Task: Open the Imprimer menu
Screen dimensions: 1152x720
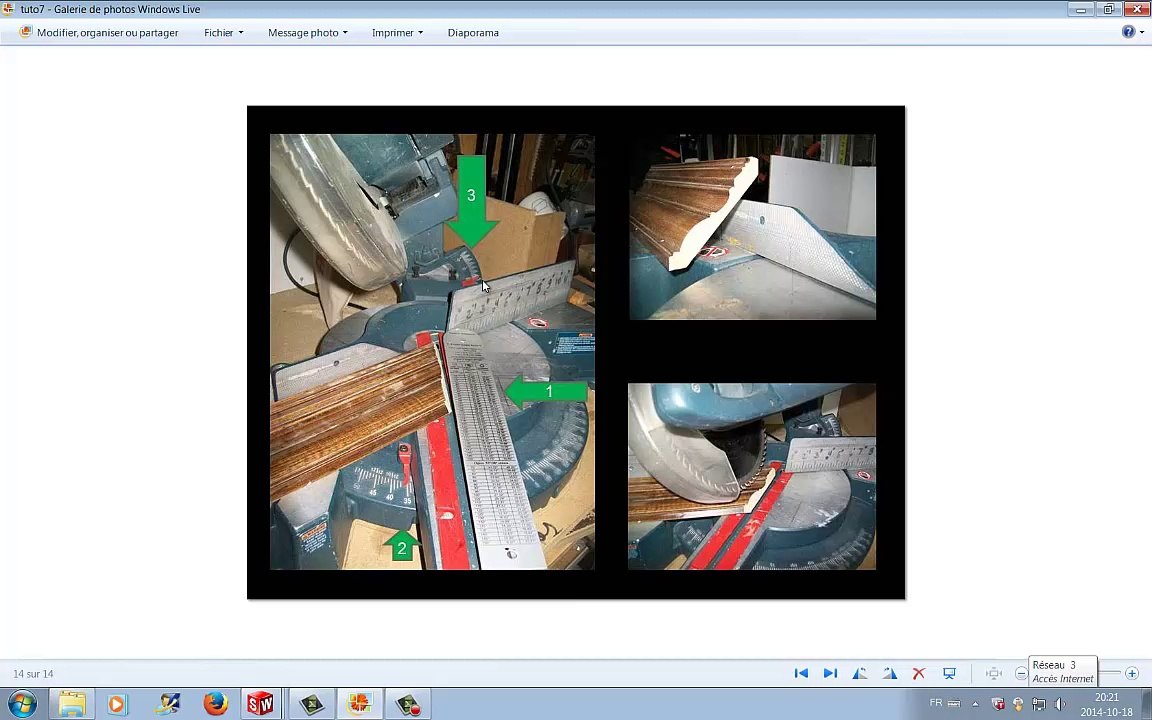Action: click(x=397, y=32)
